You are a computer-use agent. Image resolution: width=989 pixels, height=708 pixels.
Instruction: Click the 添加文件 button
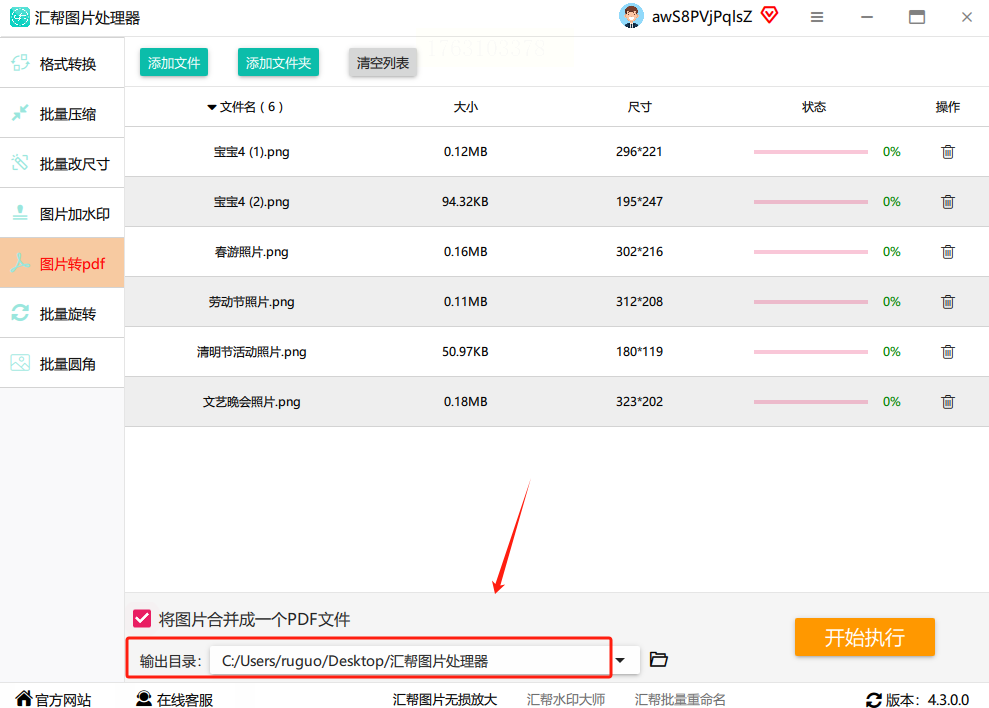coord(174,63)
